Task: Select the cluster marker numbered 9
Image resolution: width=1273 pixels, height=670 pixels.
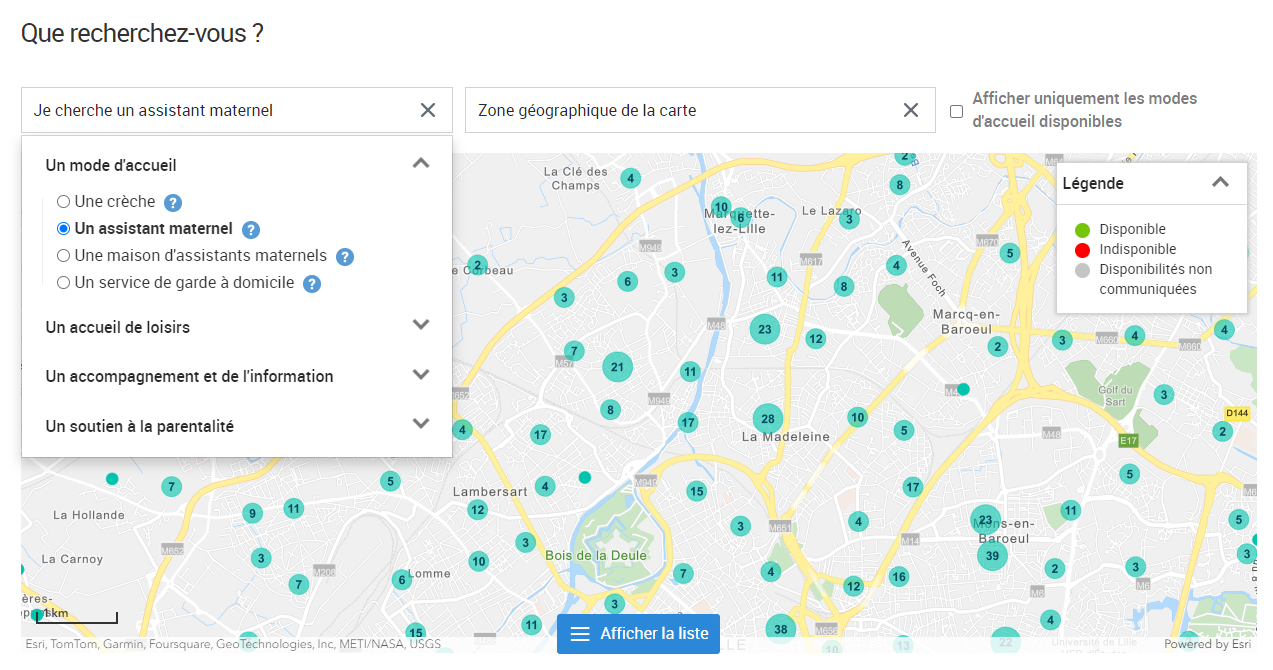Action: pos(252,514)
